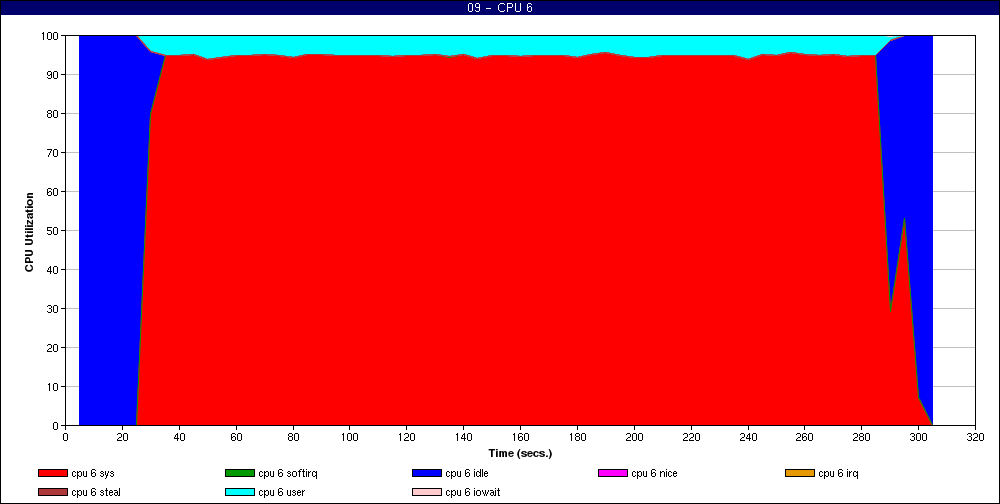Viewport: 1000px width, 504px height.
Task: Click the green cpu 6 softirq legend swatch
Action: point(239,473)
